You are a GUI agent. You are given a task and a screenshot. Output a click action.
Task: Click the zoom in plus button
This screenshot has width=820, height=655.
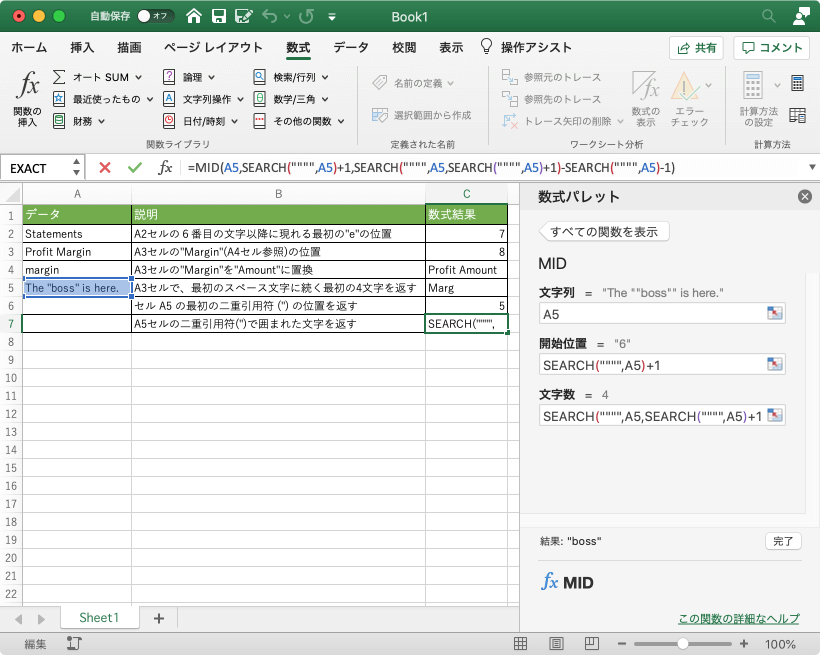[x=744, y=643]
